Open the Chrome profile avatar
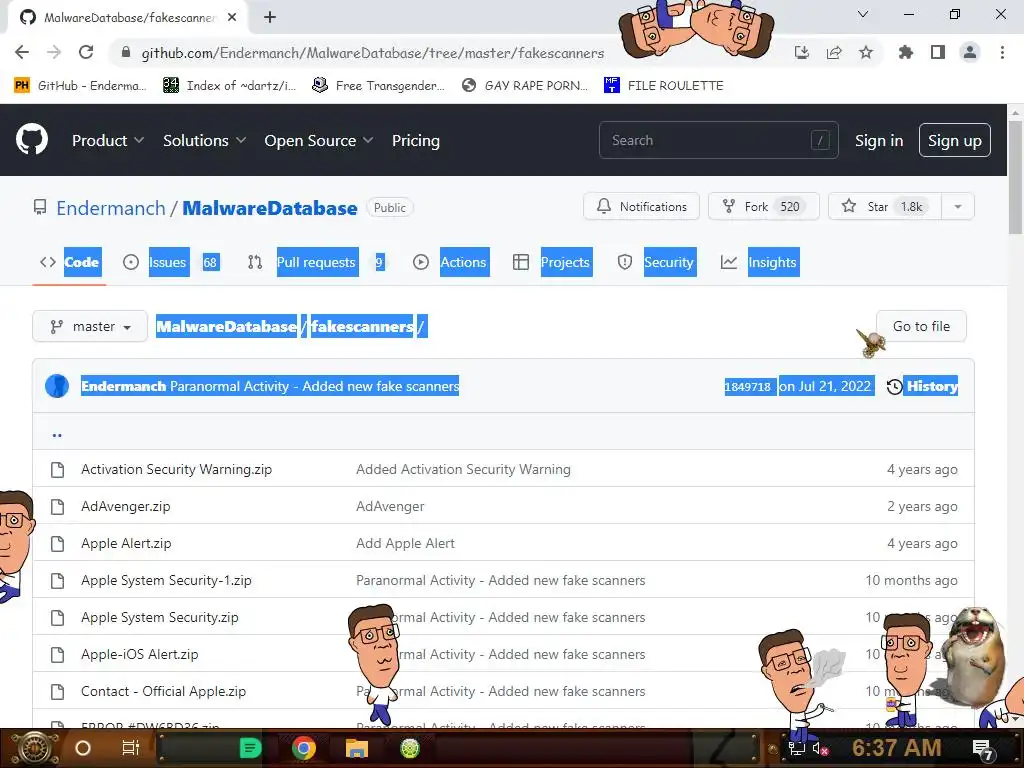 970,52
